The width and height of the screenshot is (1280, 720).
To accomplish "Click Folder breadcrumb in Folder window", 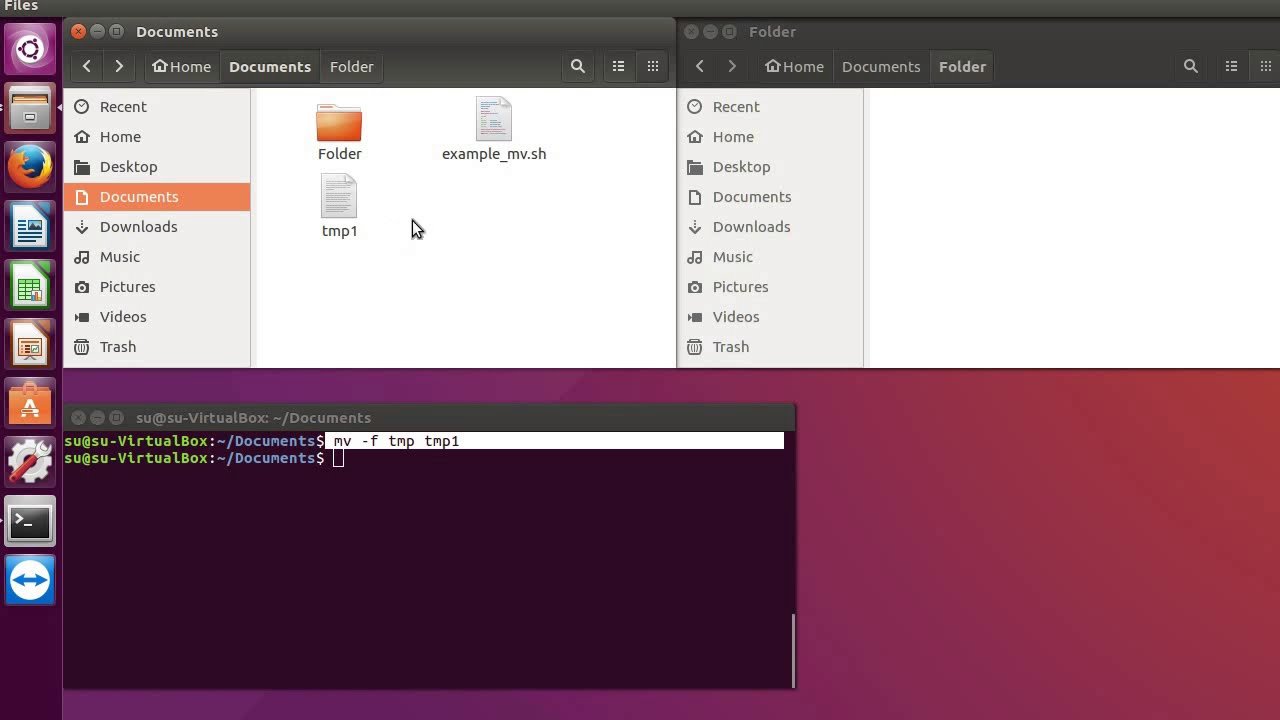I will [x=962, y=66].
